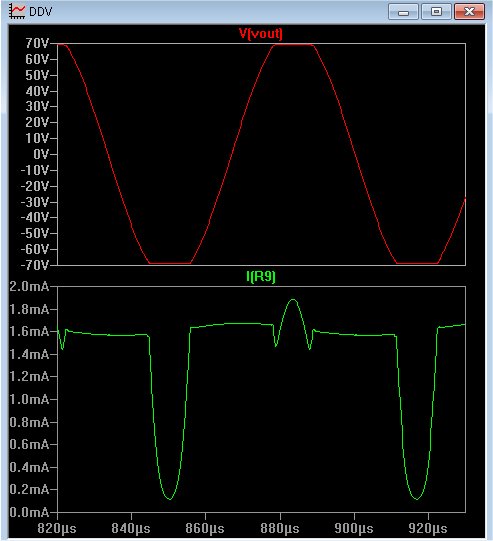Click the DDV window title text
Screen dimensions: 493x541
40,12
